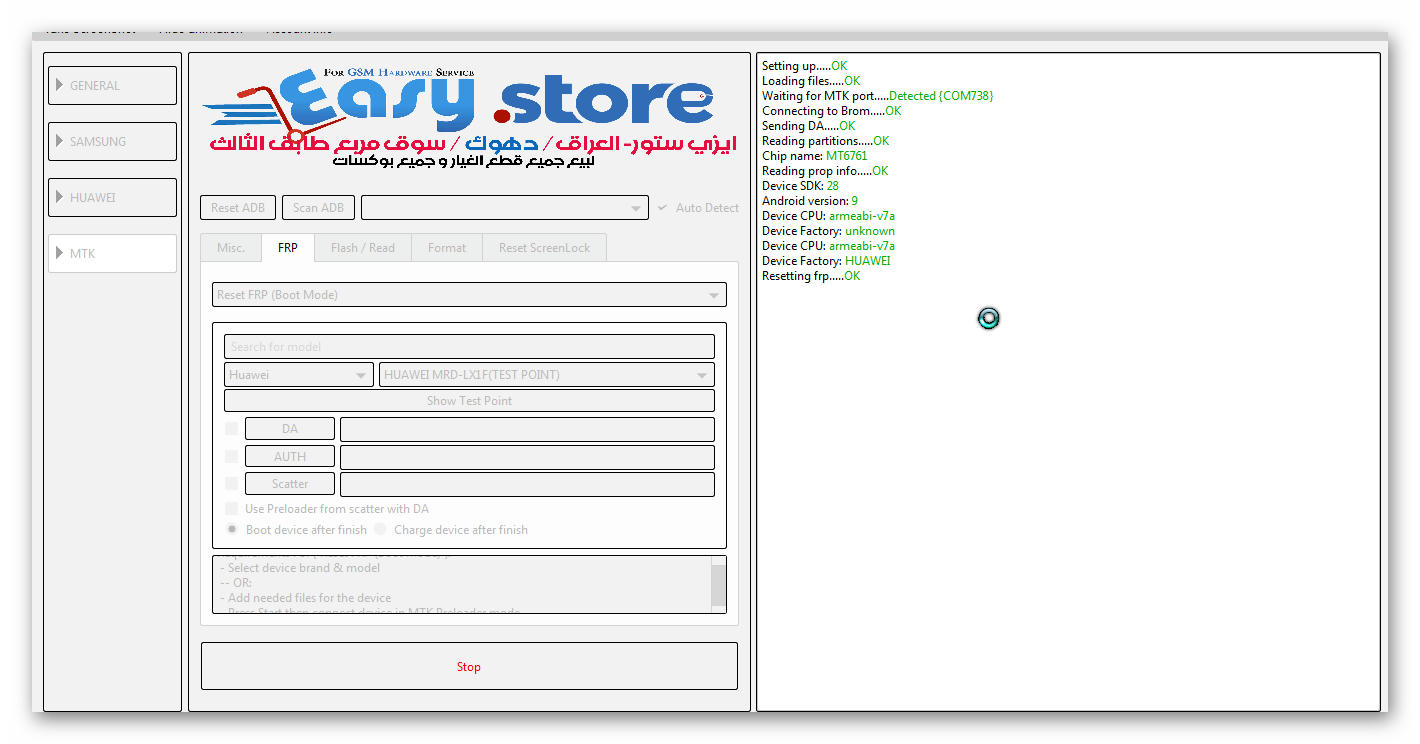Click the Show Test Point button
The image size is (1420, 744).
(x=469, y=401)
